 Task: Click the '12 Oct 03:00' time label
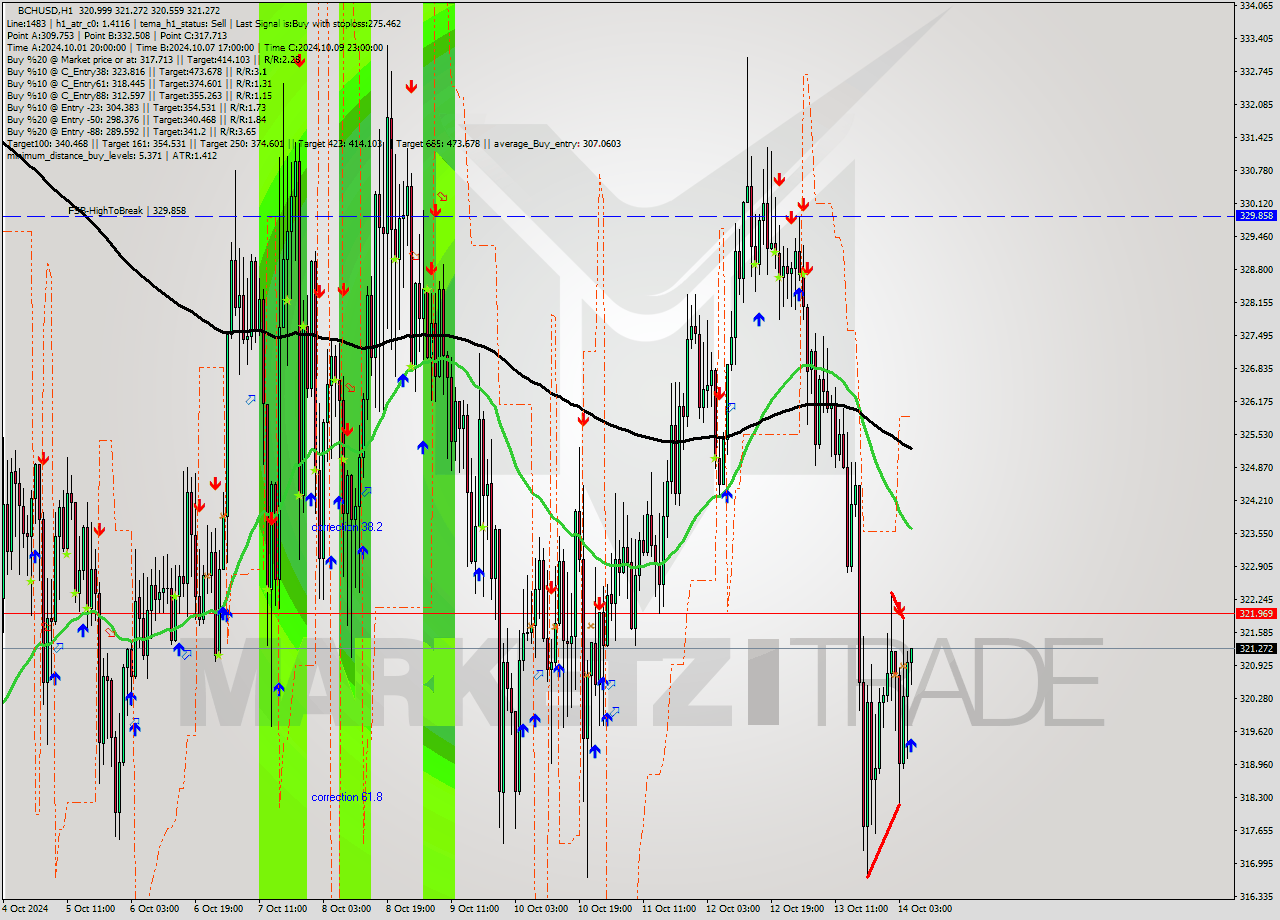(x=732, y=909)
